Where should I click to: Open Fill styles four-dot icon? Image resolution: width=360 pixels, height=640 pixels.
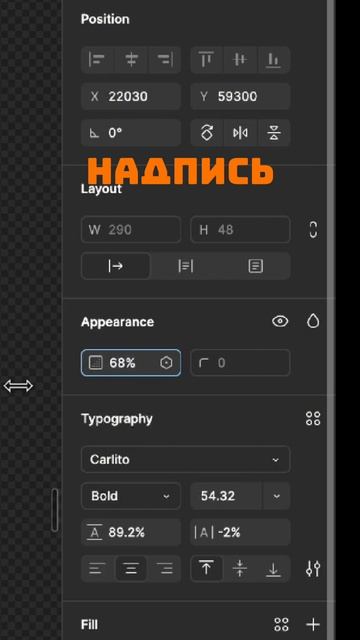(281, 624)
